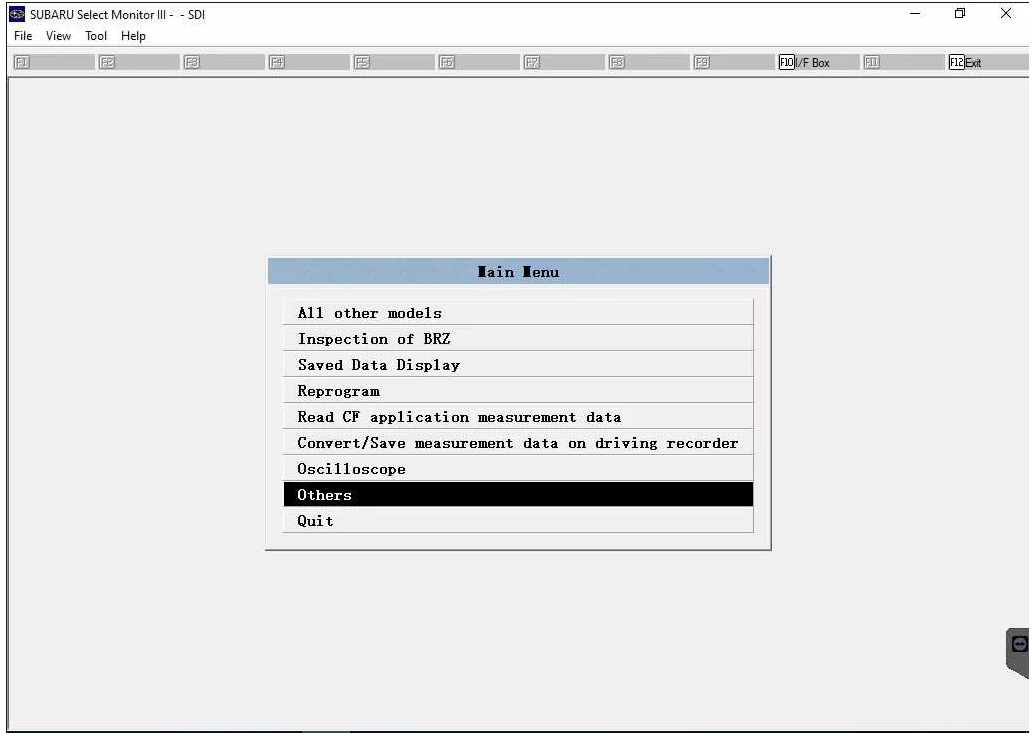Choose 'Inspection of BRZ'
This screenshot has height=736, width=1032.
point(518,338)
